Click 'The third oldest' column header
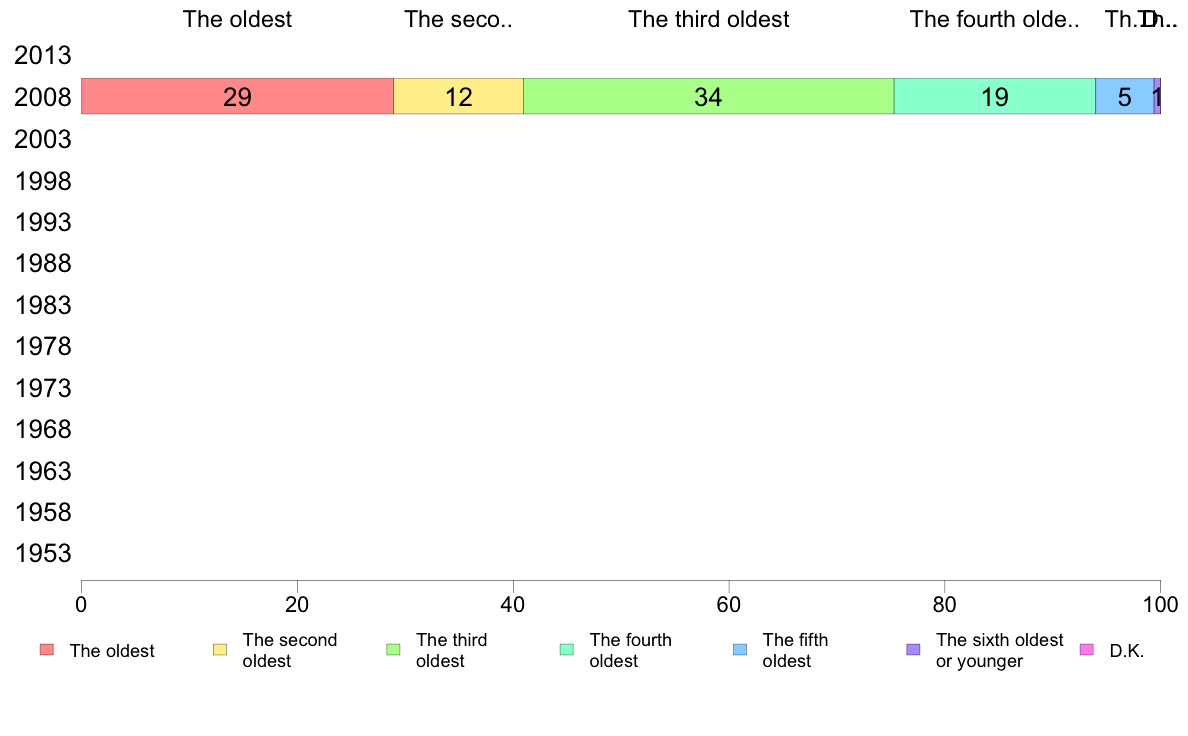 pyautogui.click(x=708, y=19)
